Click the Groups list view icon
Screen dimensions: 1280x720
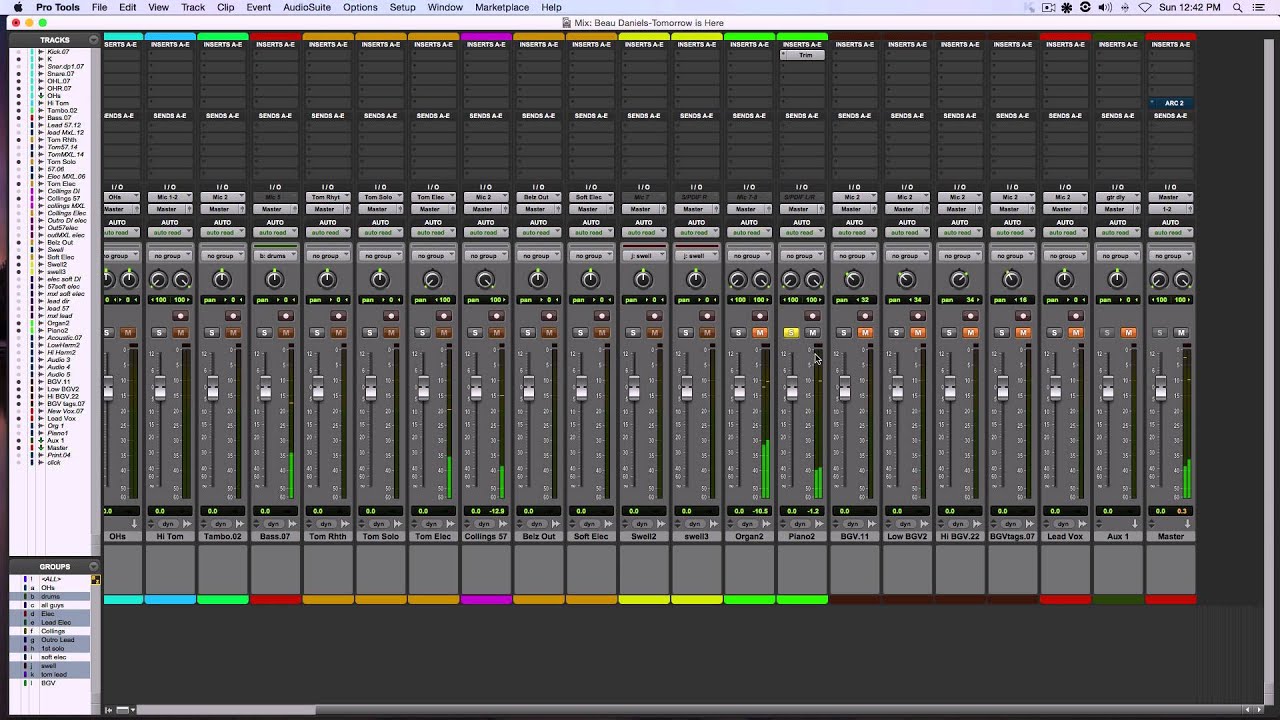coord(96,579)
